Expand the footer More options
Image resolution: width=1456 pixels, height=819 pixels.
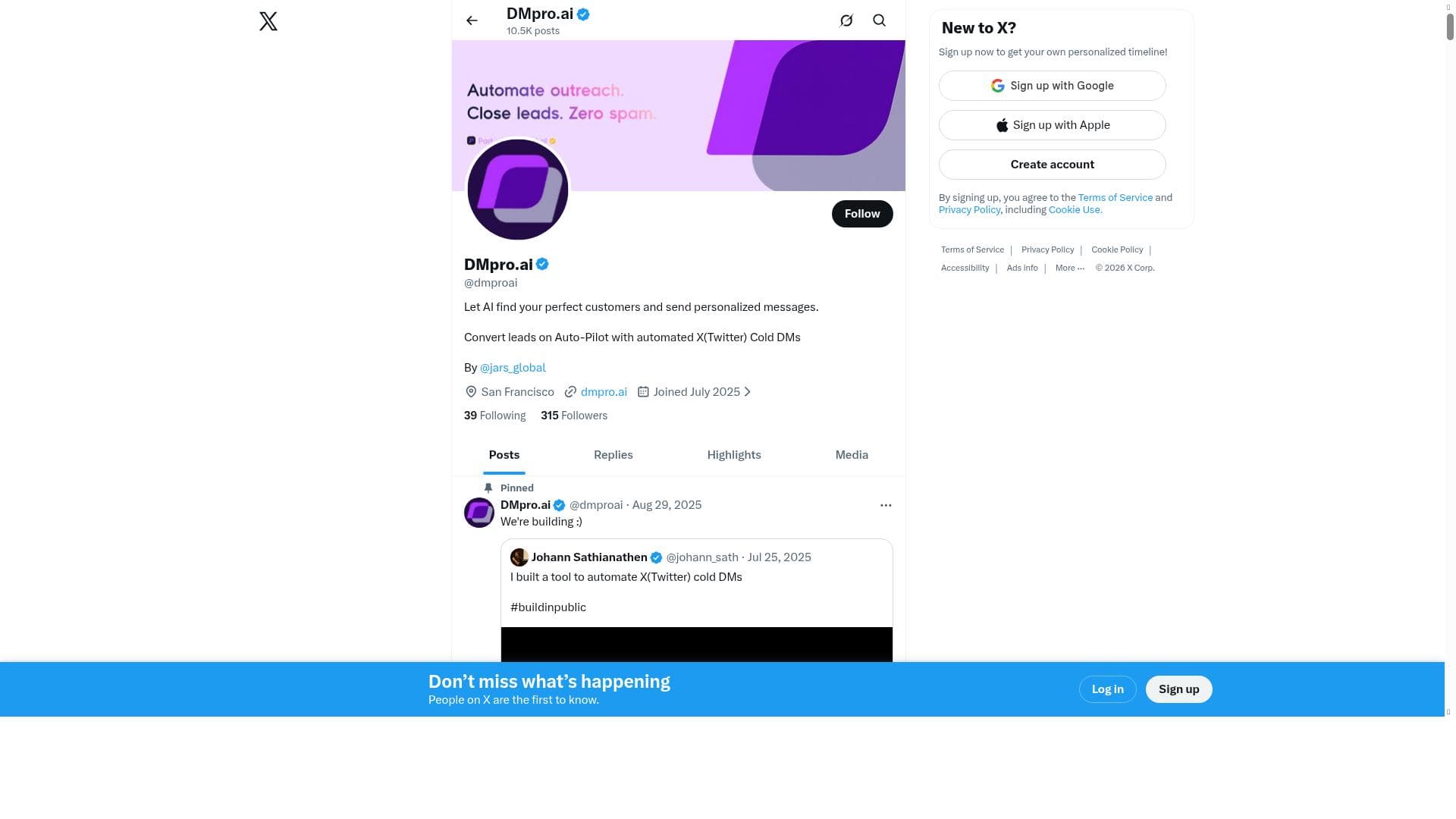pyautogui.click(x=1069, y=268)
